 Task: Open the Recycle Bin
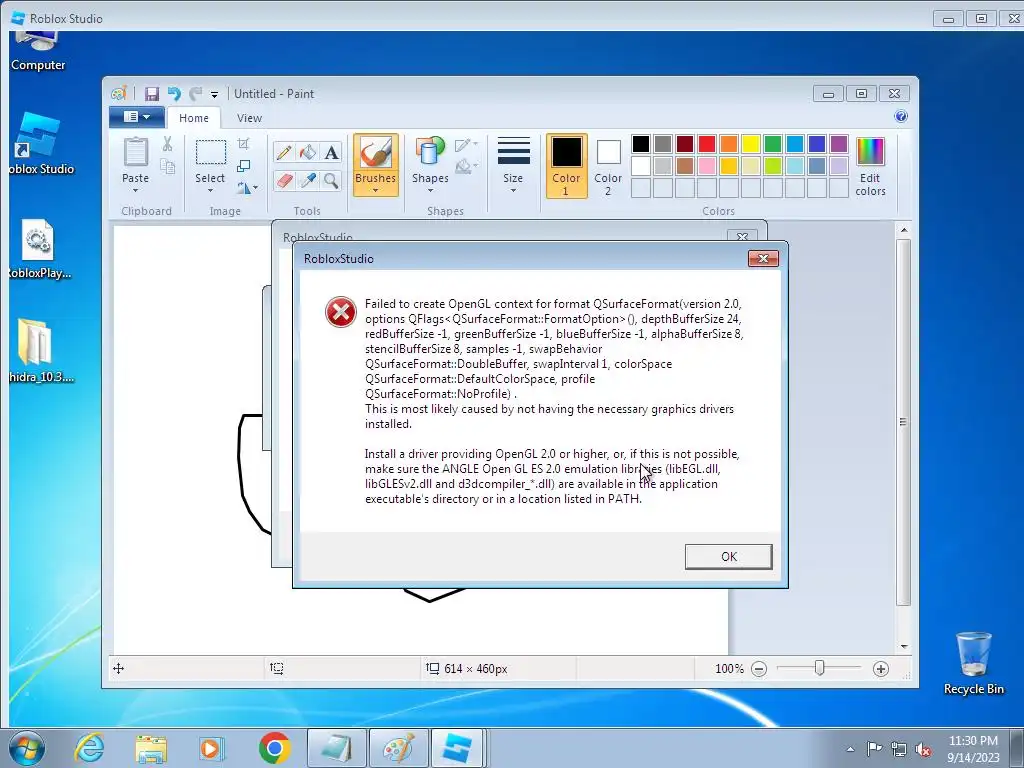973,663
